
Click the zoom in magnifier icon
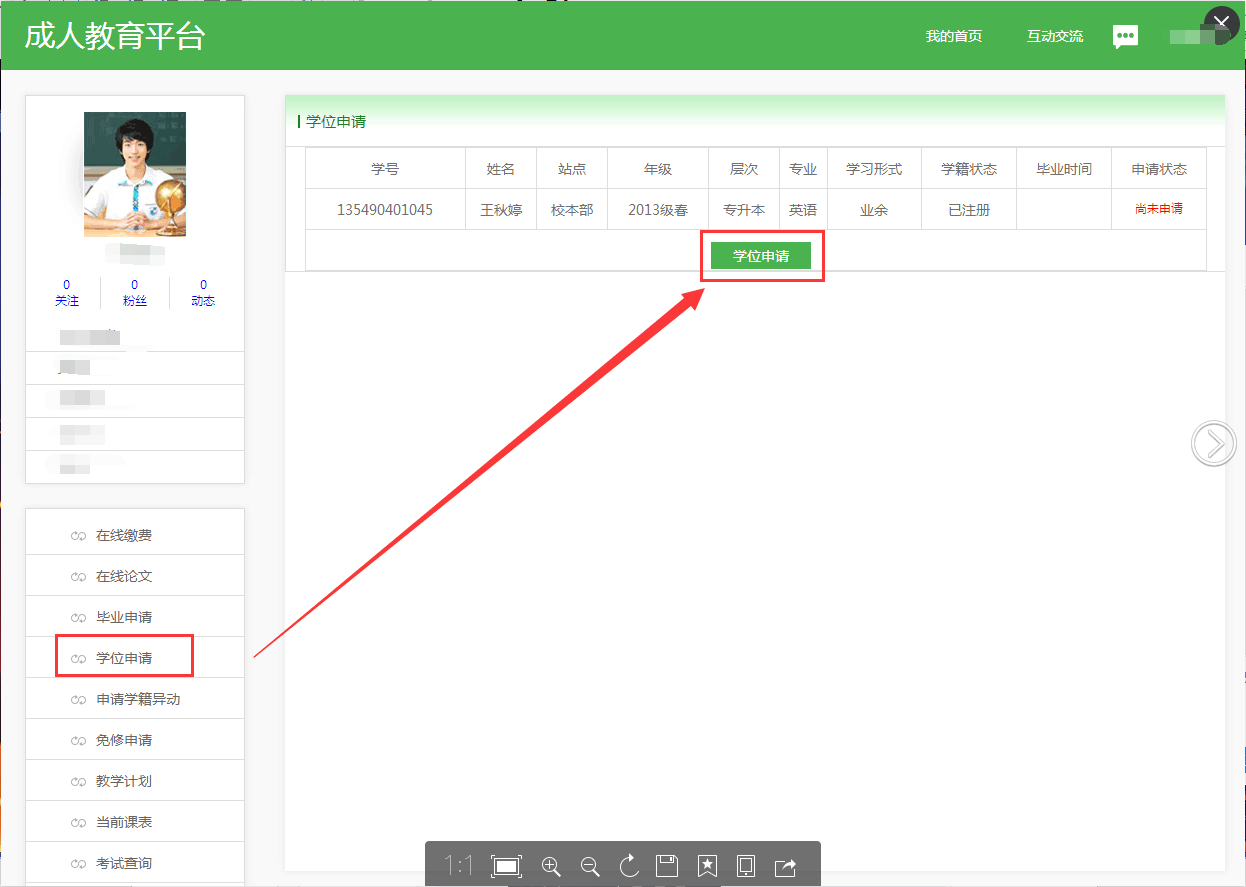coord(550,866)
